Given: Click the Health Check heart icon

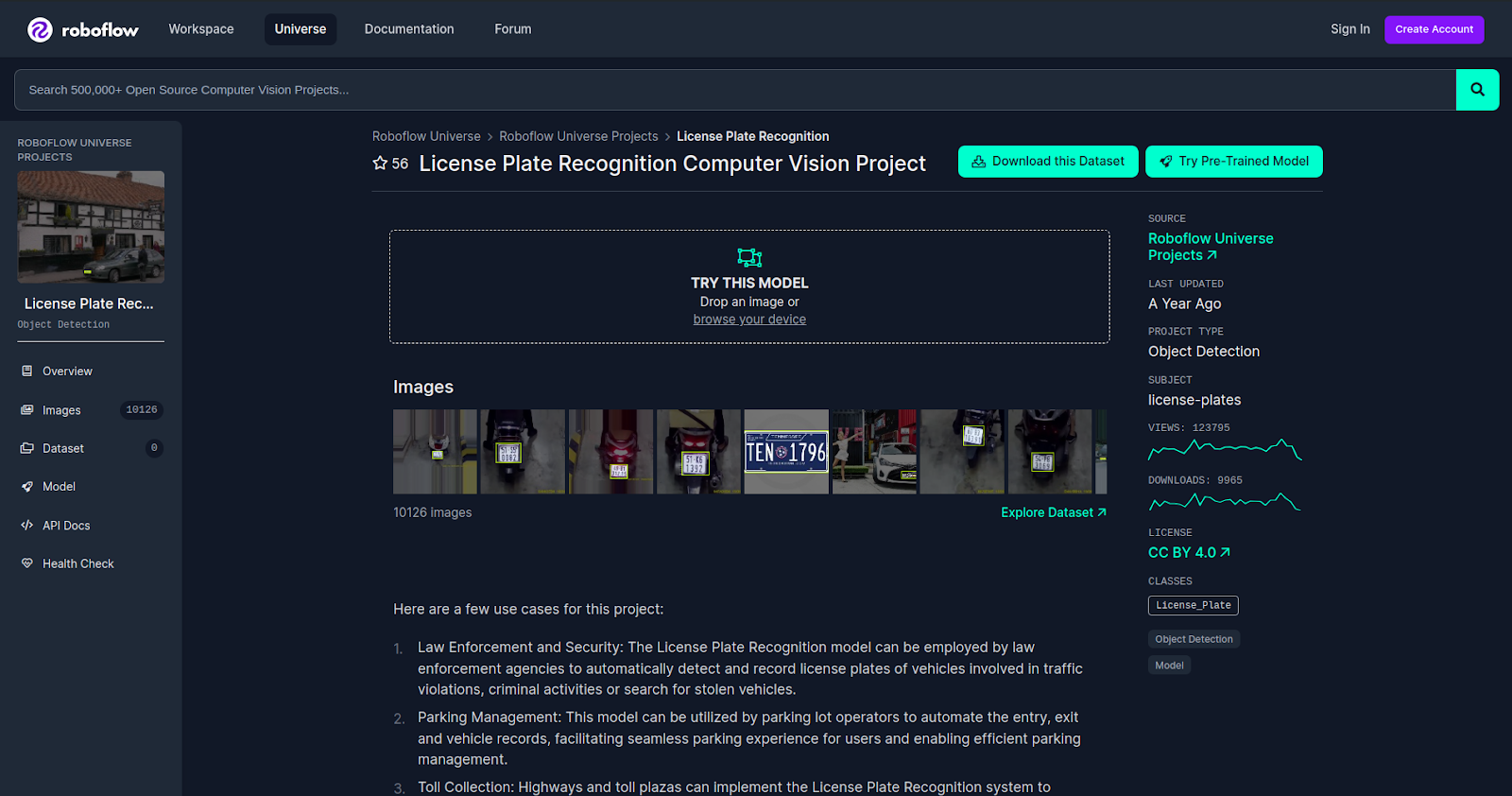Looking at the screenshot, I should [x=27, y=563].
